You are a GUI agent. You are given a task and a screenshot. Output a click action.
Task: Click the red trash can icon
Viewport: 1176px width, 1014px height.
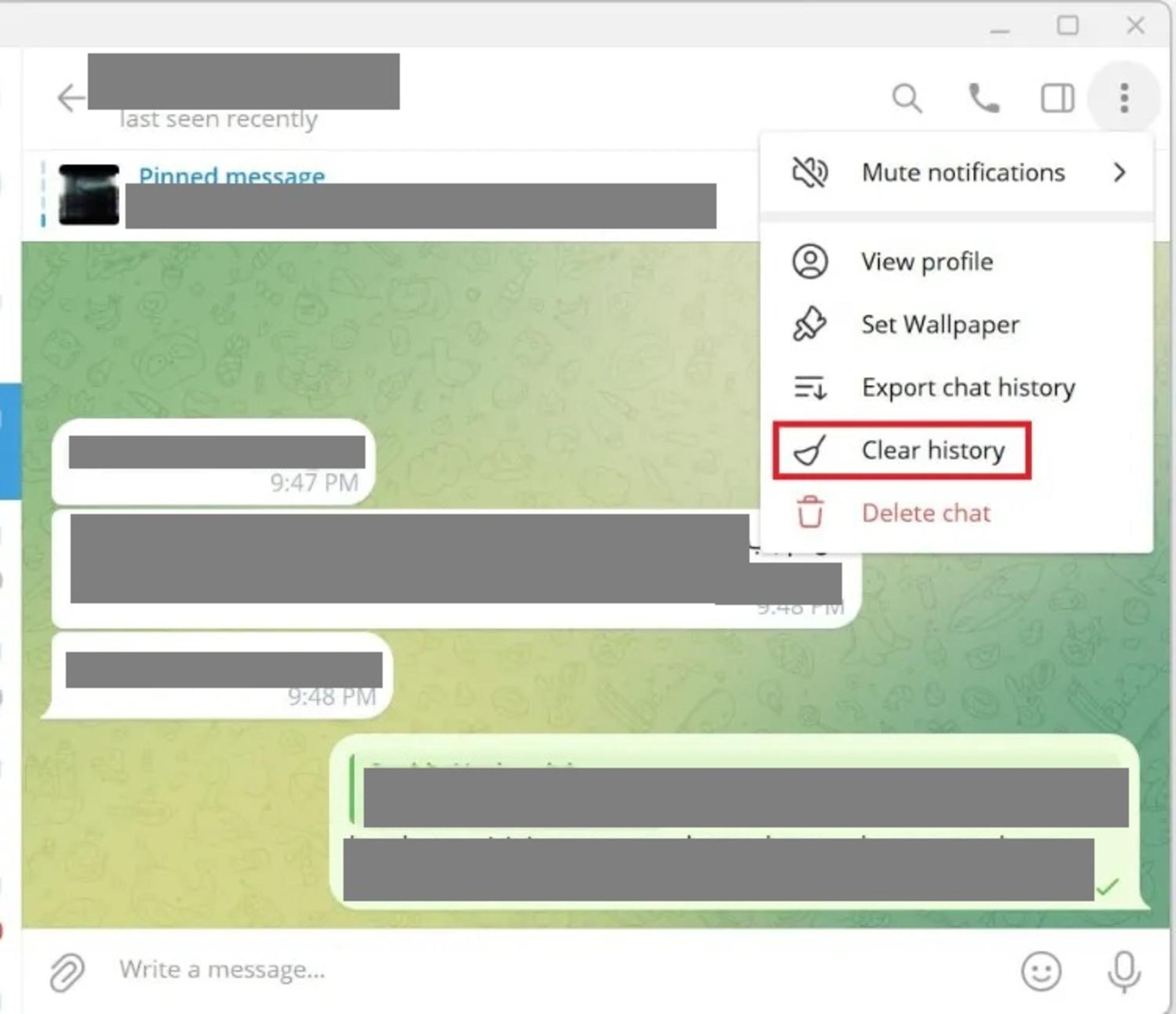tap(810, 512)
